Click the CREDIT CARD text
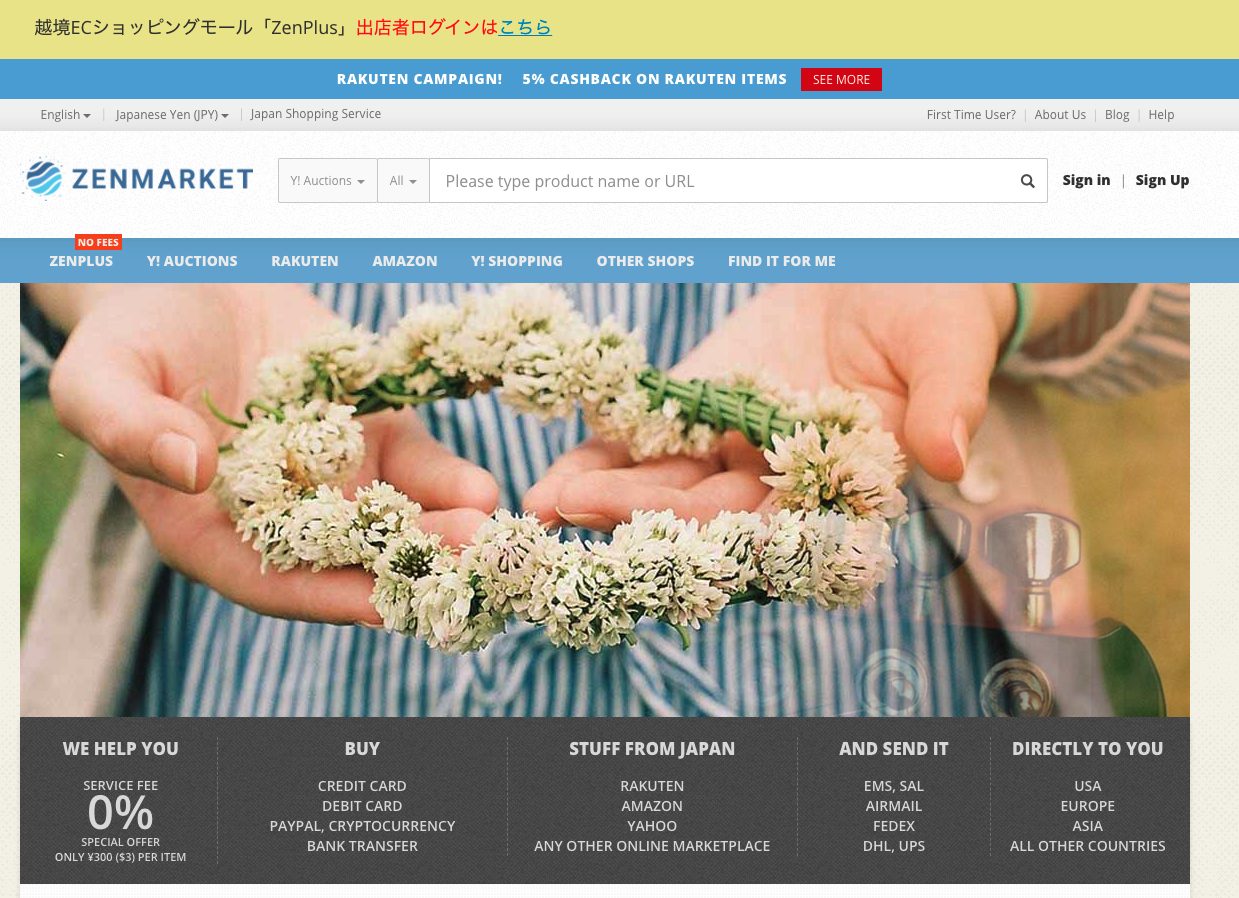The image size is (1239, 898). 362,786
